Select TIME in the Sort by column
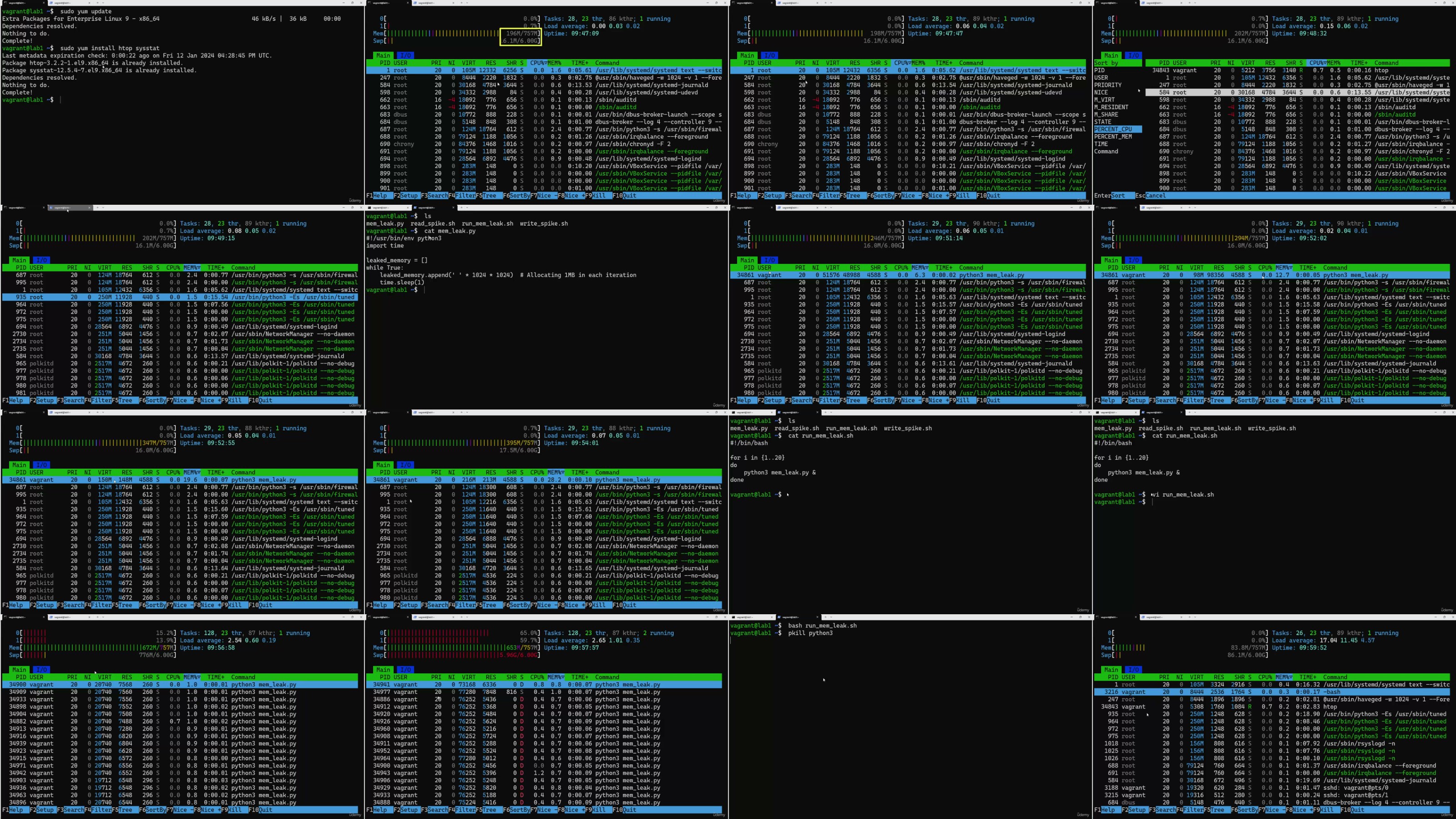1456x819 pixels. 1101,144
